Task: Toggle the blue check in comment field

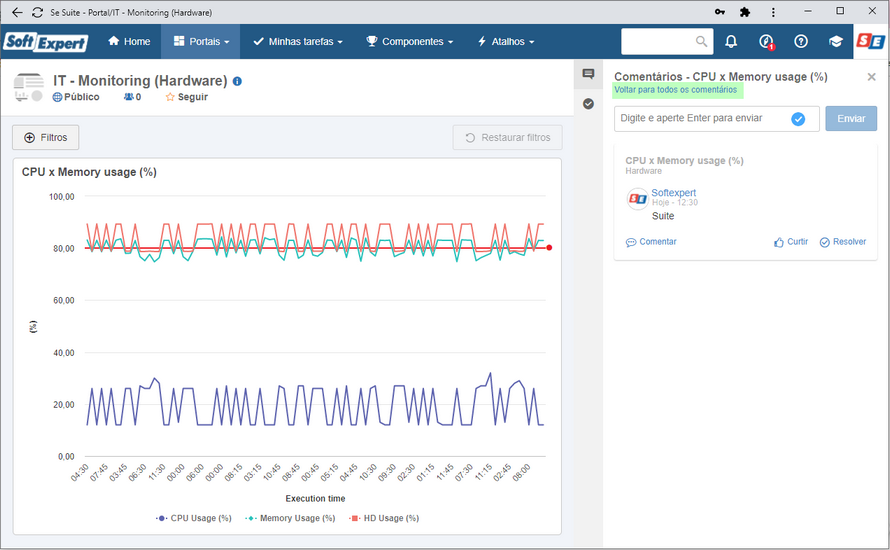Action: point(798,119)
